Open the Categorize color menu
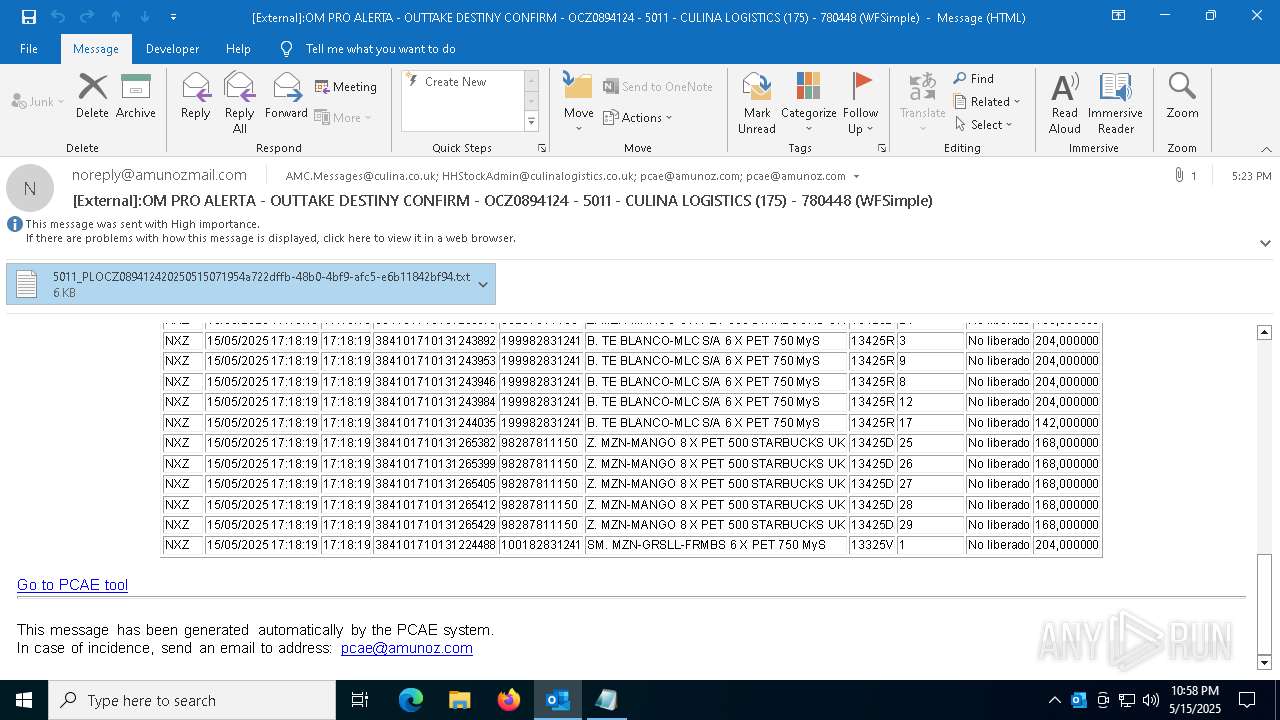Viewport: 1280px width, 720px height. tap(808, 103)
